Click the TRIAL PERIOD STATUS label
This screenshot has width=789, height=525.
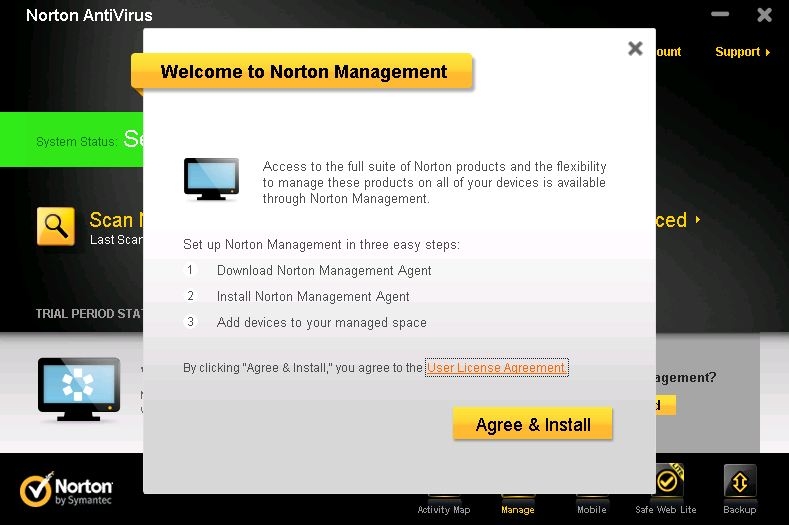coord(89,314)
